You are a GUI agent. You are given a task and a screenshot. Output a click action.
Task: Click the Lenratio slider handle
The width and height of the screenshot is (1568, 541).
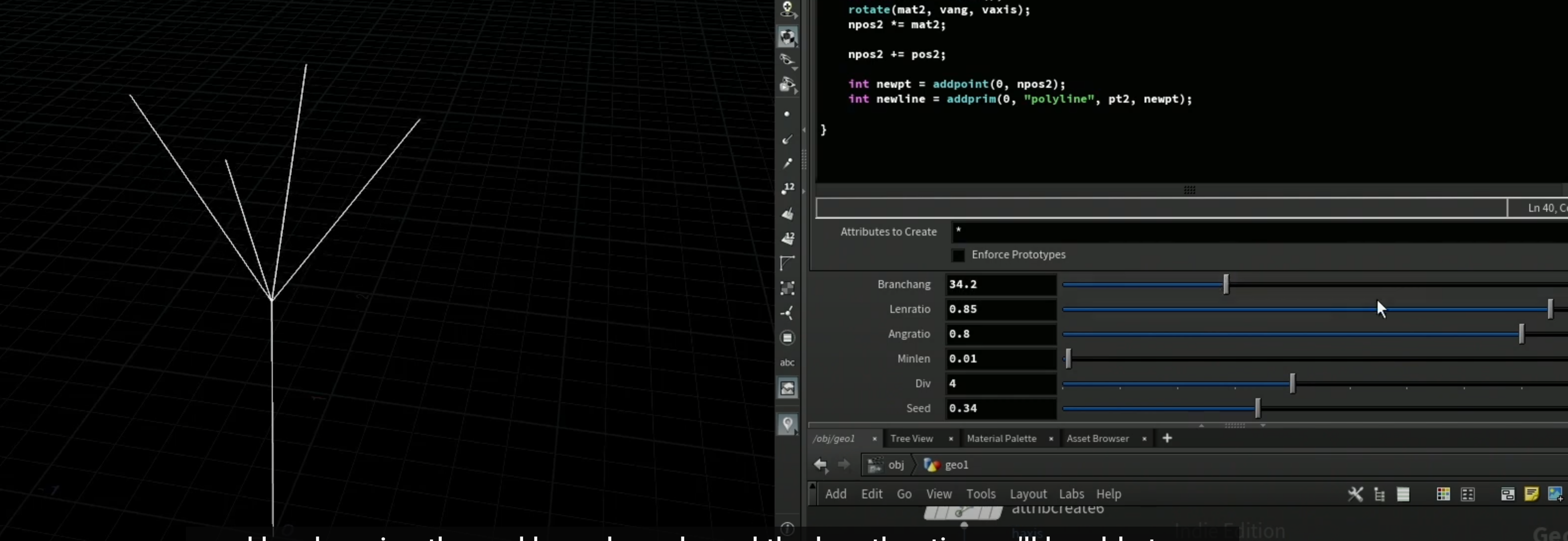coord(1550,309)
